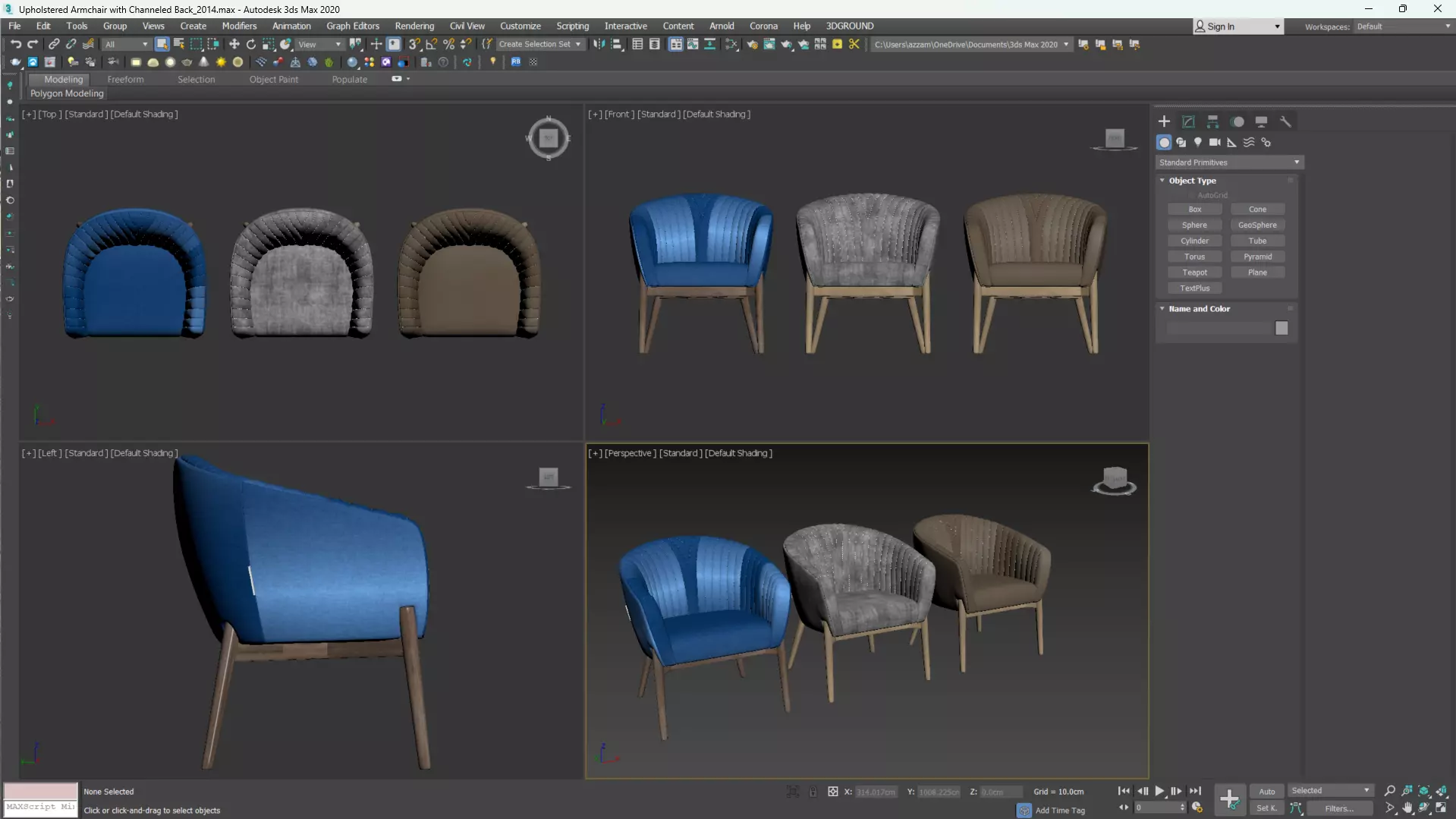Image resolution: width=1456 pixels, height=819 pixels.
Task: Open the View reference coordinate dropdown
Action: pyautogui.click(x=319, y=44)
